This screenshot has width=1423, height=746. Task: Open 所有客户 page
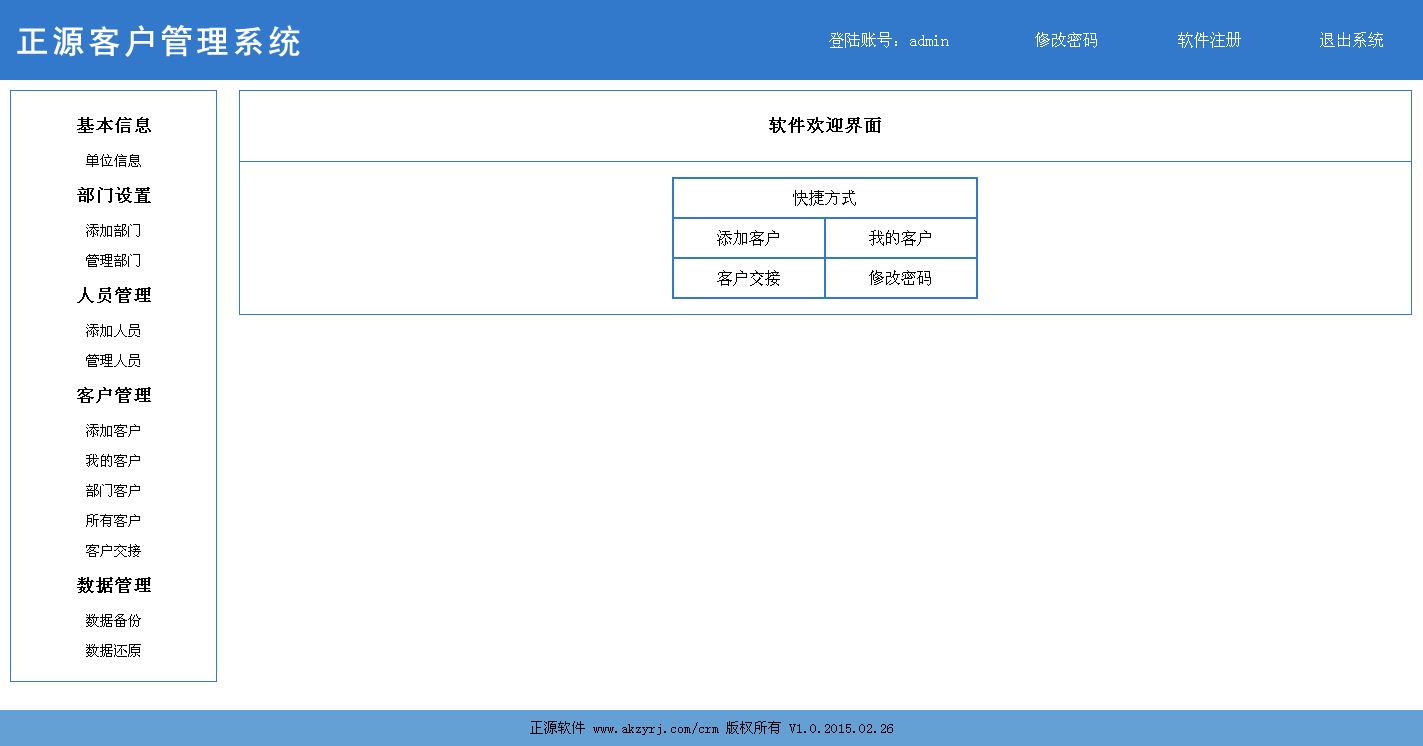[113, 520]
